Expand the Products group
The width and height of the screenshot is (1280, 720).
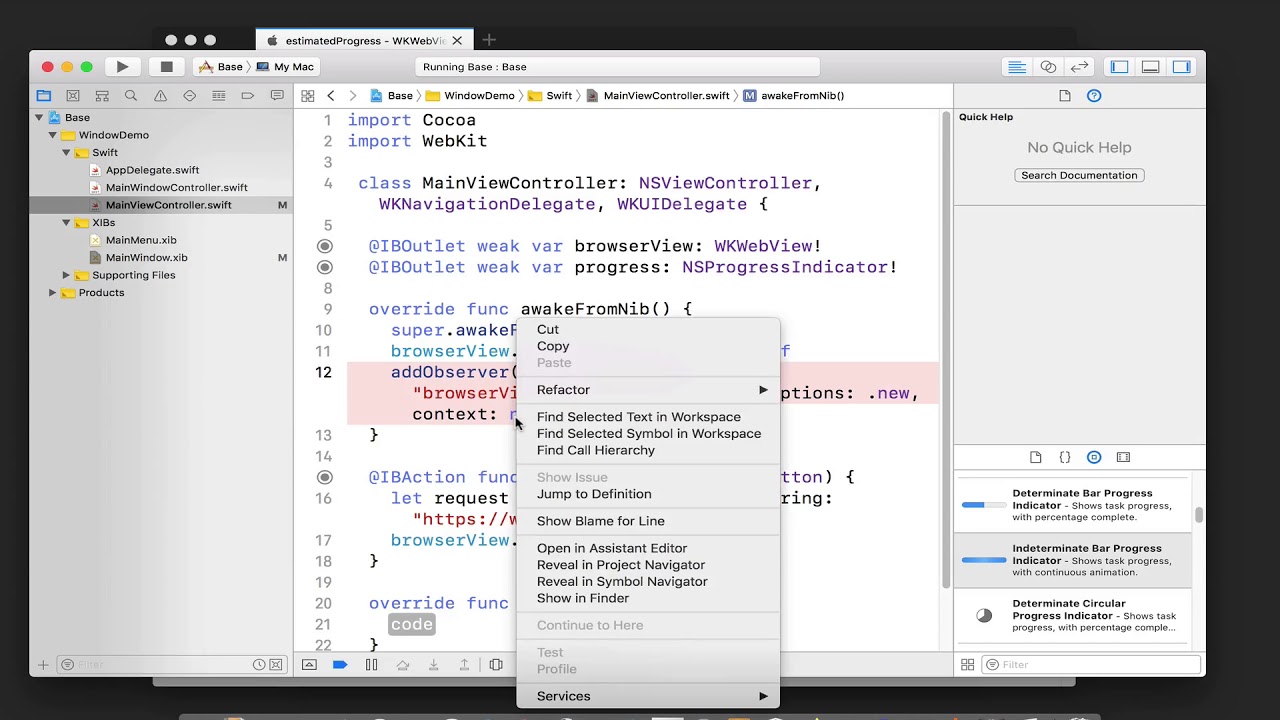pos(52,293)
